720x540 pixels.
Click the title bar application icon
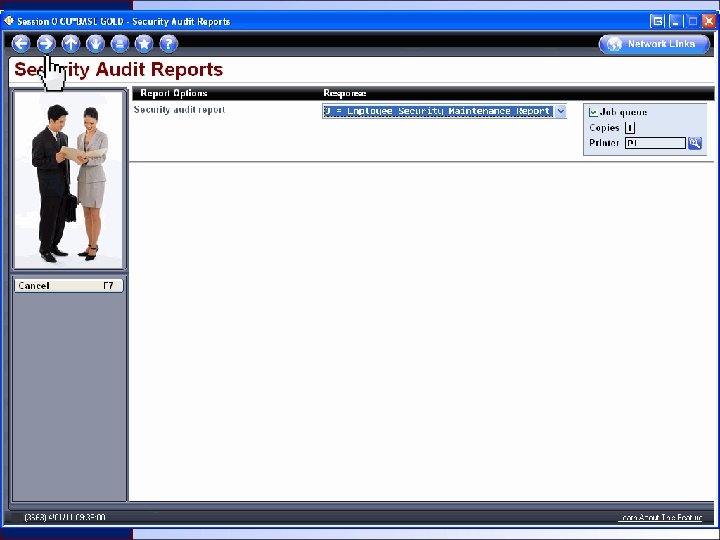[9, 21]
